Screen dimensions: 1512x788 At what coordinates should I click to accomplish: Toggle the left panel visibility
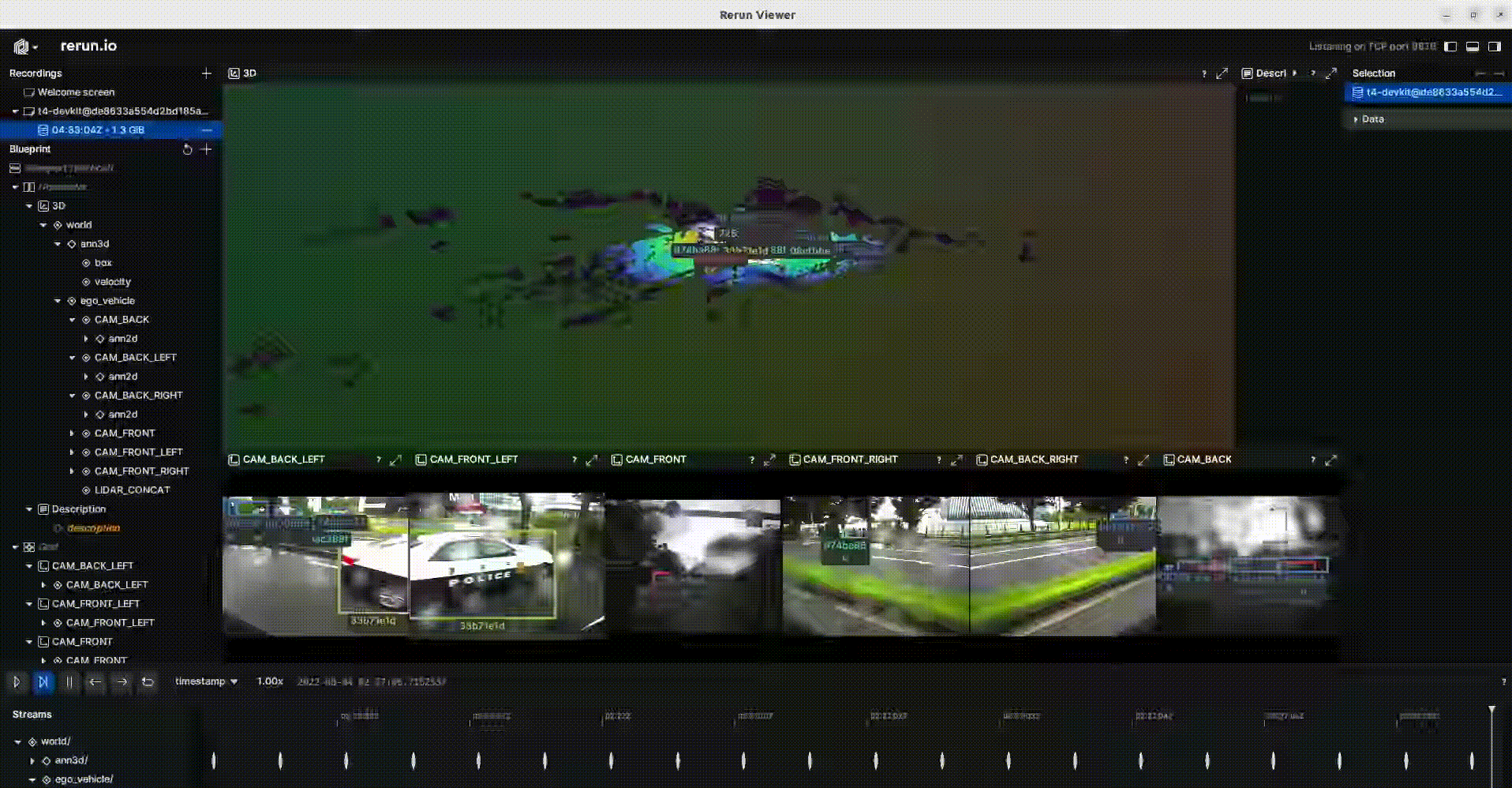tap(1450, 47)
